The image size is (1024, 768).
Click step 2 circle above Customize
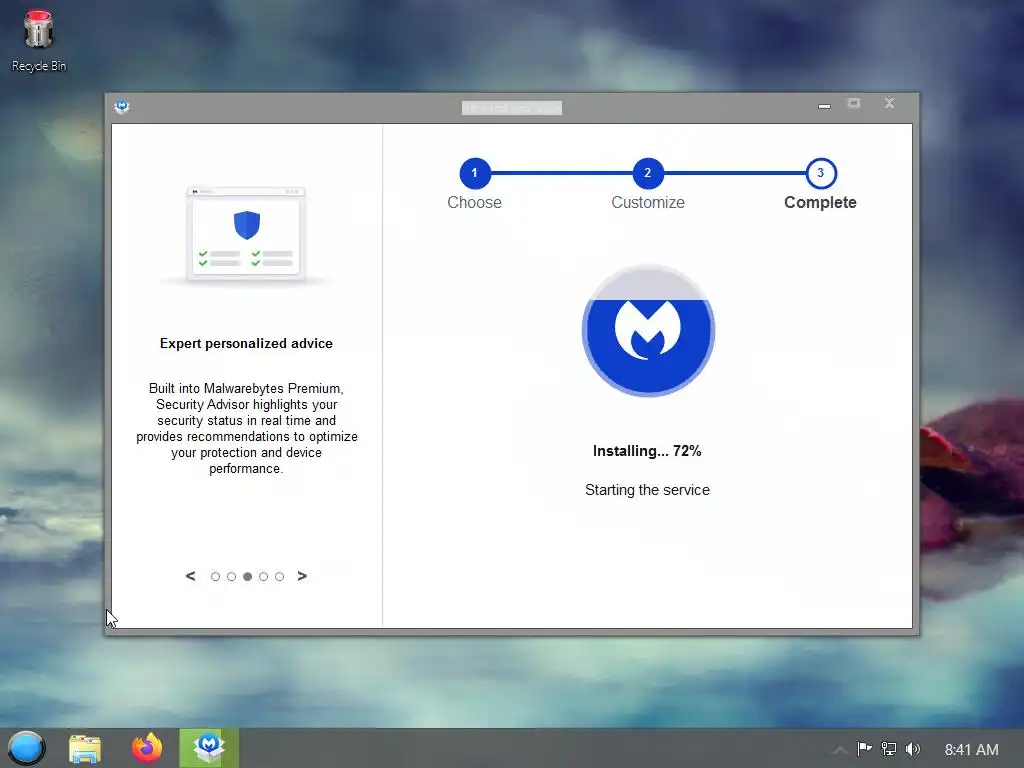[x=648, y=173]
